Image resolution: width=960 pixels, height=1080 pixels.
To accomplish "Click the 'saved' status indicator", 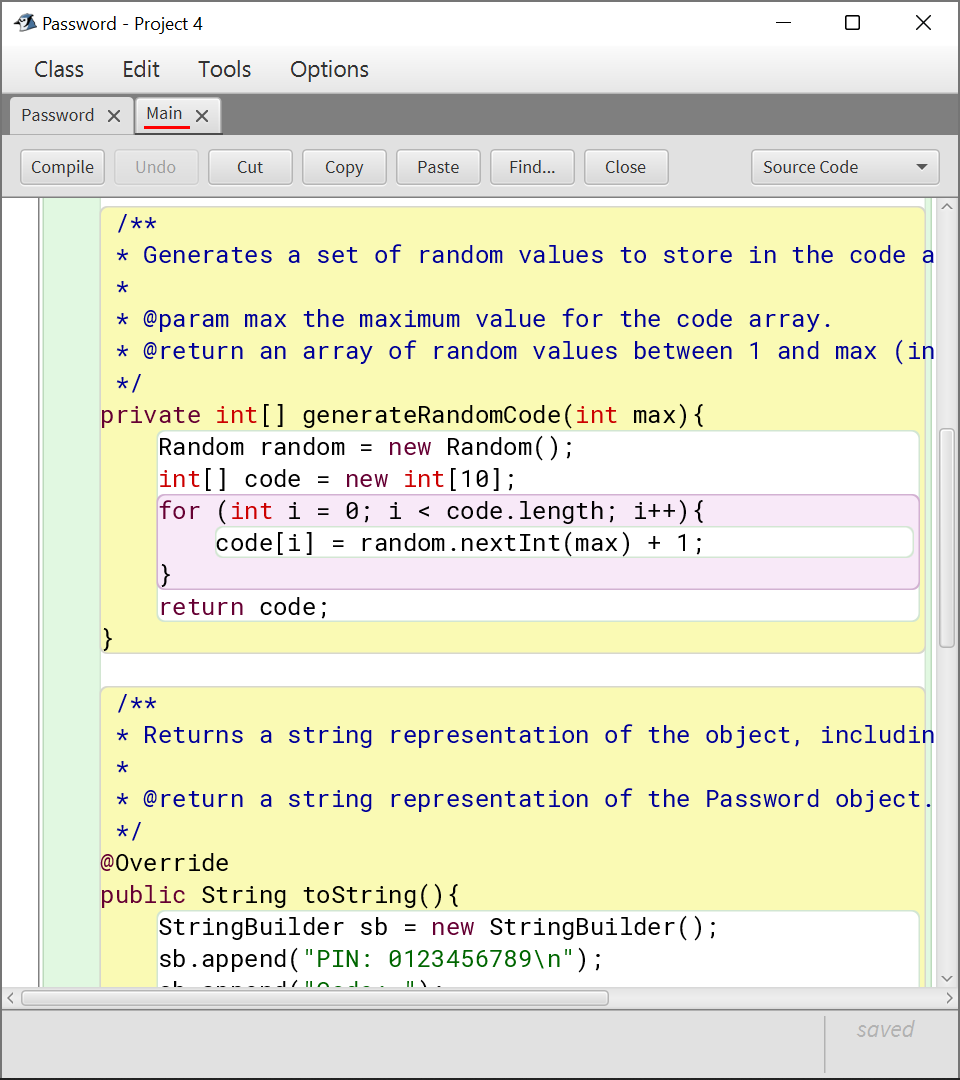I will (886, 1030).
